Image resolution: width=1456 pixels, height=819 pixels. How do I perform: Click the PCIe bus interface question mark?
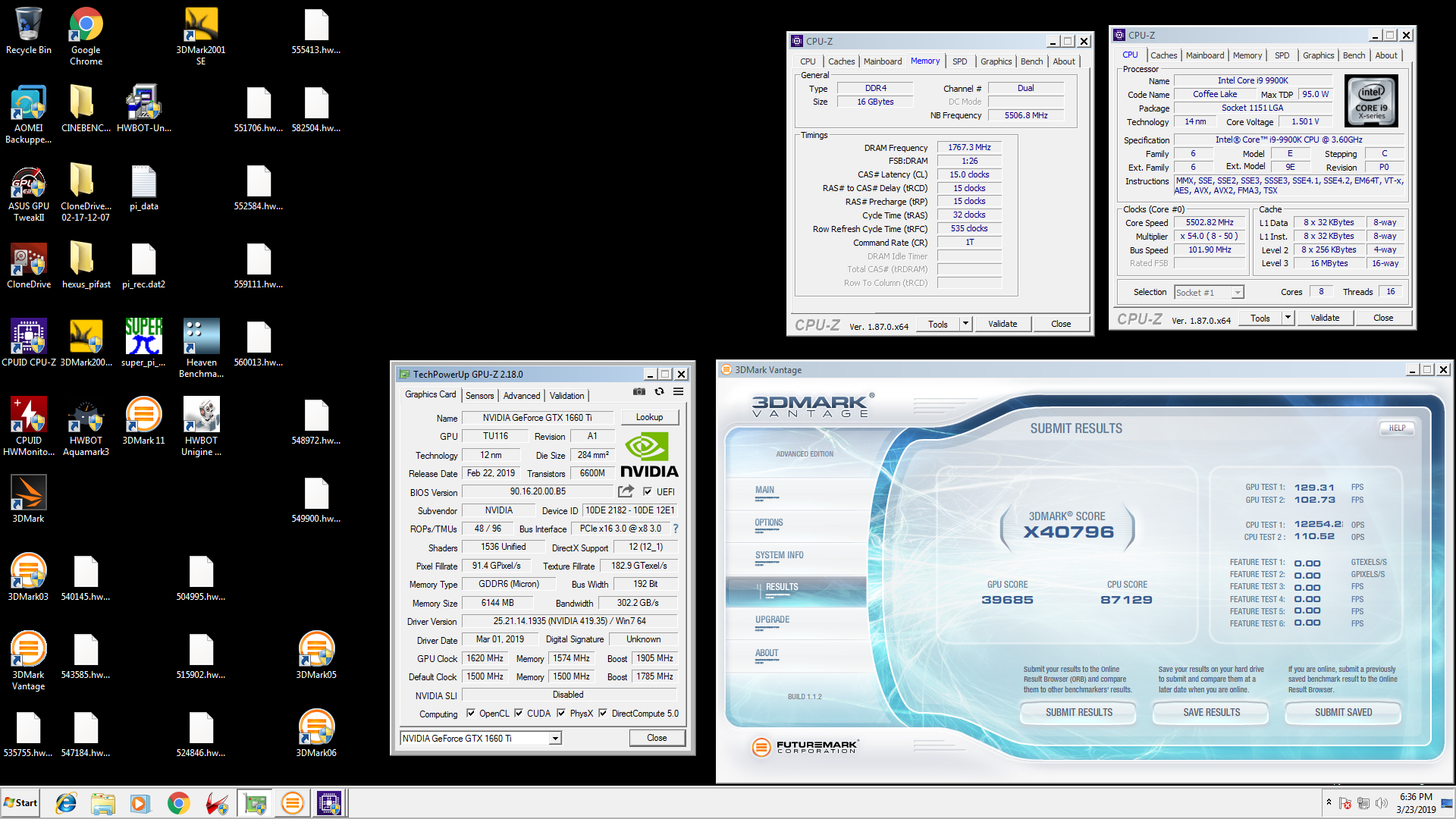click(x=675, y=529)
